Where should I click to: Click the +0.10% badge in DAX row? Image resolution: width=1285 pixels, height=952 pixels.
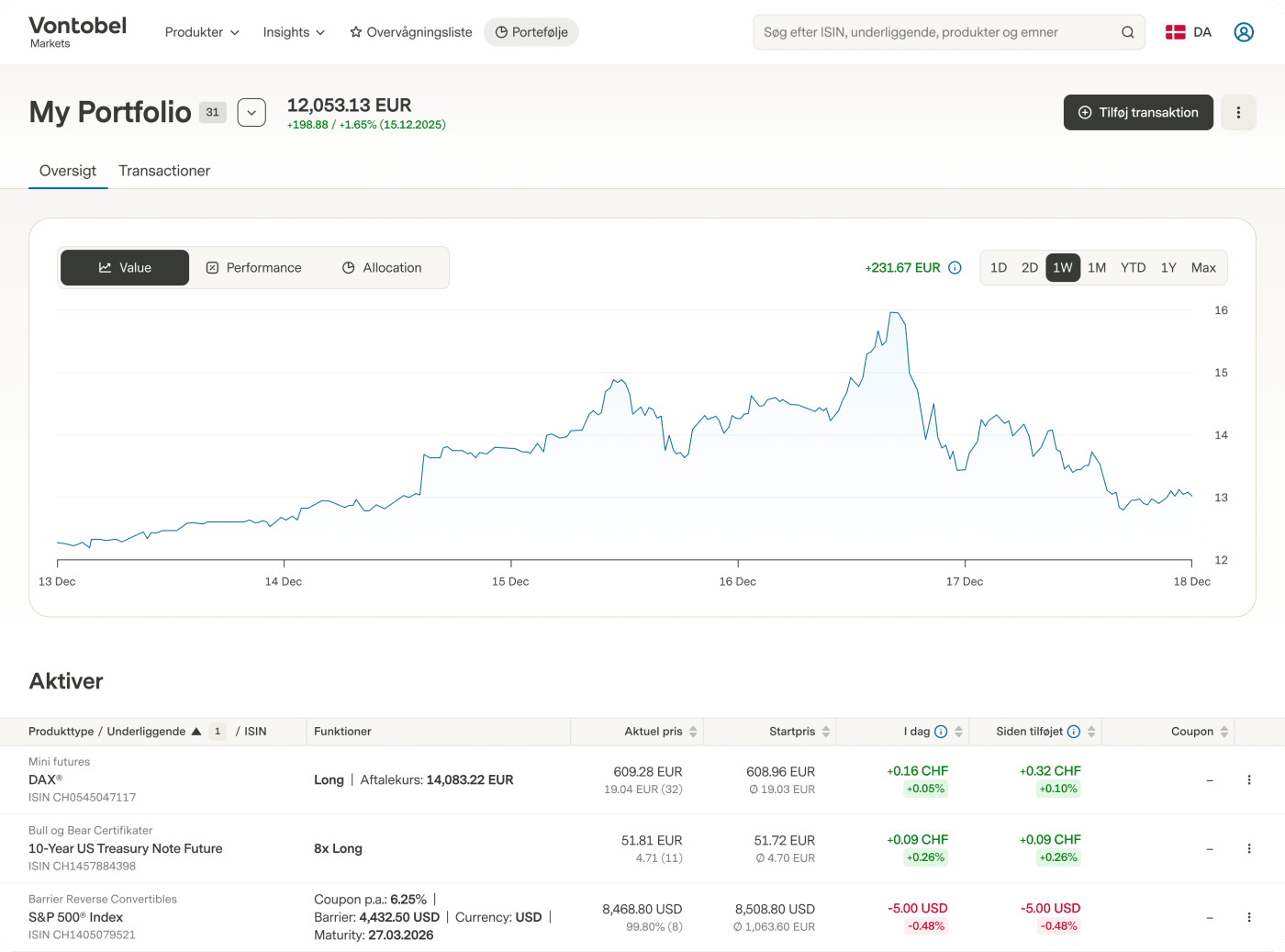(x=1058, y=789)
